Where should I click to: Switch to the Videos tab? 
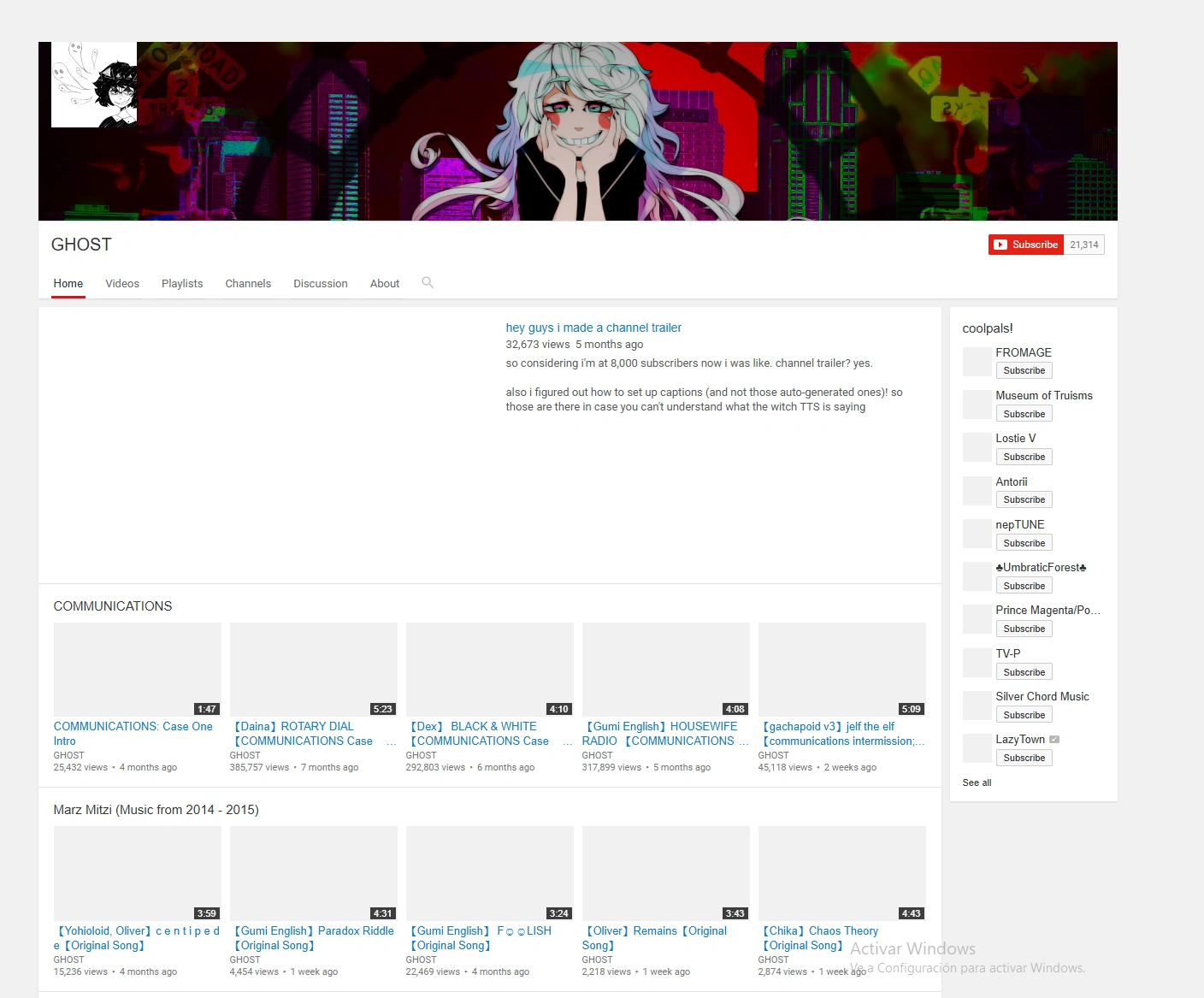click(x=122, y=284)
